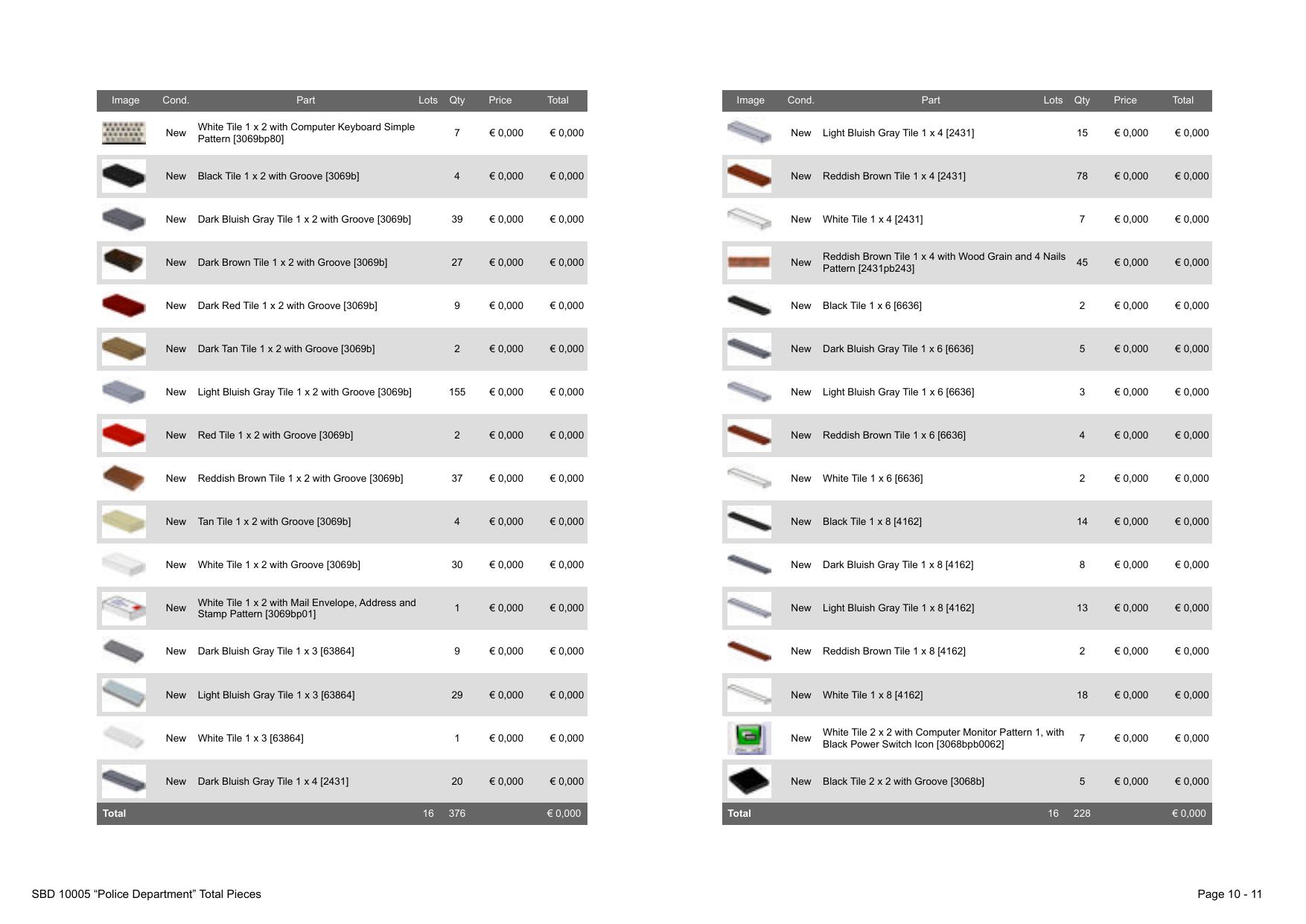This screenshot has height=924, width=1306.
Task: Click the red Tile 1 x 2 thumbnail
Action: [124, 435]
